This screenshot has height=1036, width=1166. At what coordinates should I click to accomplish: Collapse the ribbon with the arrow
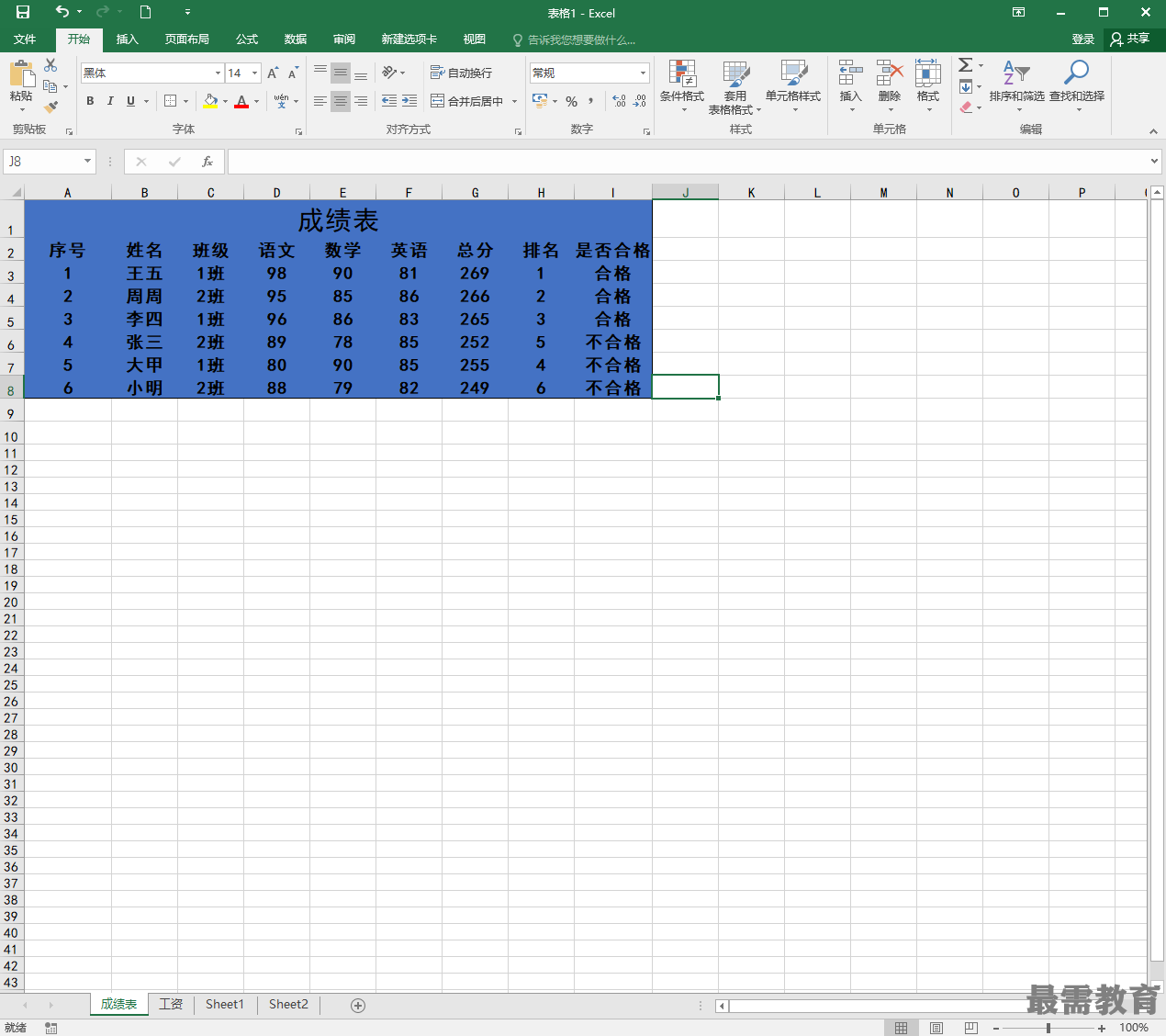(1153, 131)
